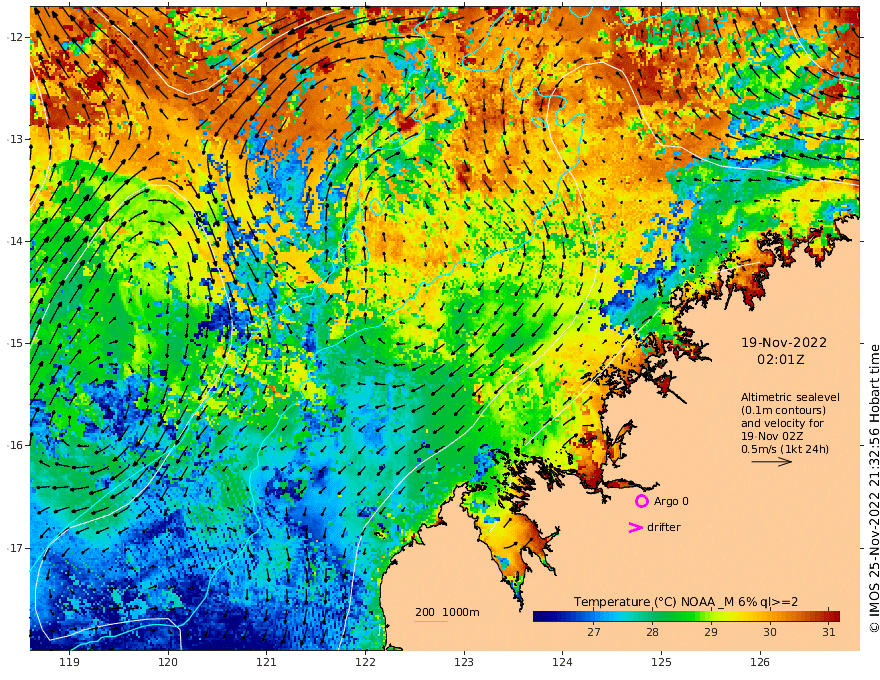The image size is (880, 680).
Task: Click the 28 tick on the colorbar
Action: pyautogui.click(x=652, y=632)
